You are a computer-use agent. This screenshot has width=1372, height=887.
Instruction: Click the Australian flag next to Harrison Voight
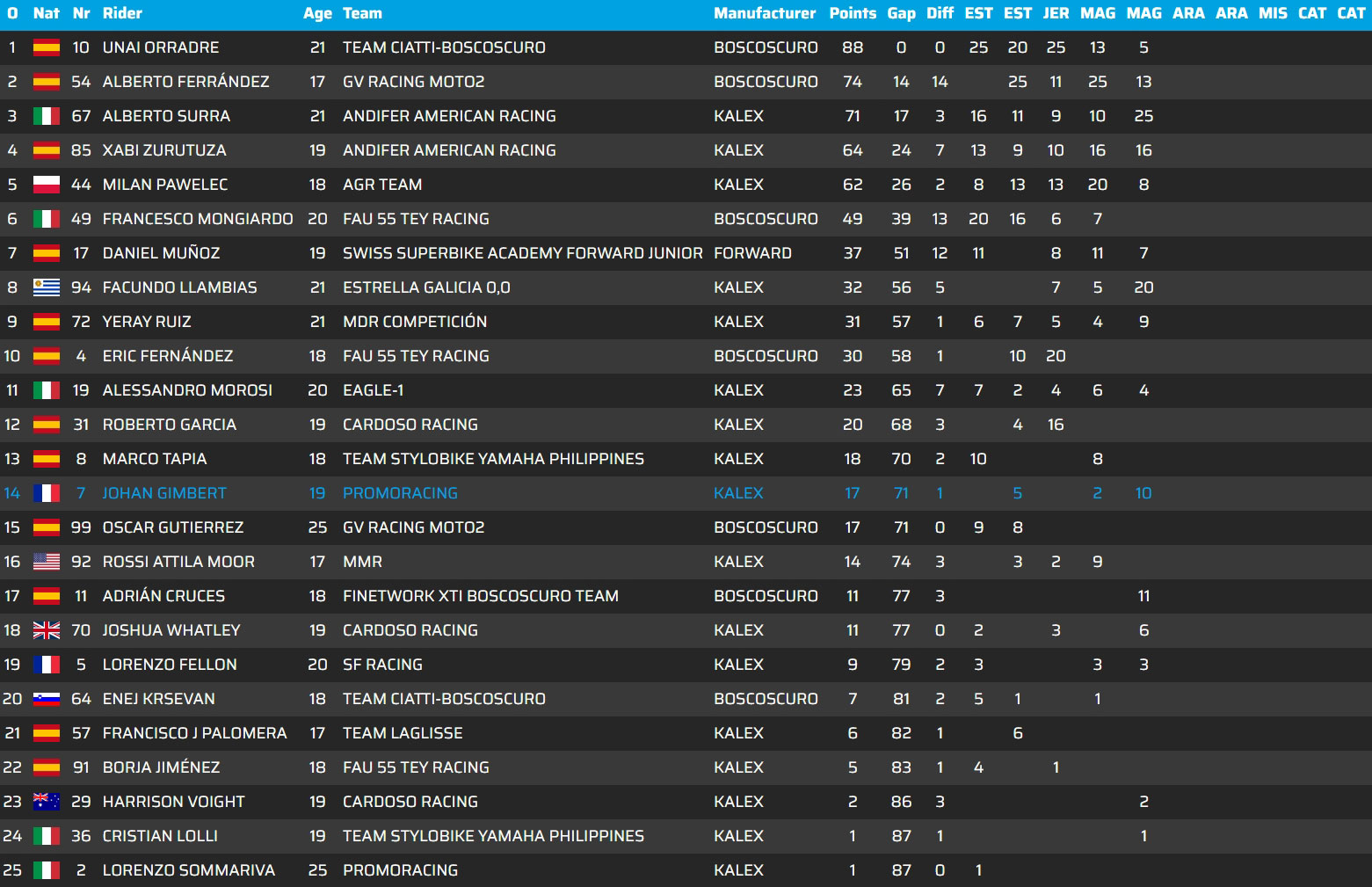(x=46, y=802)
